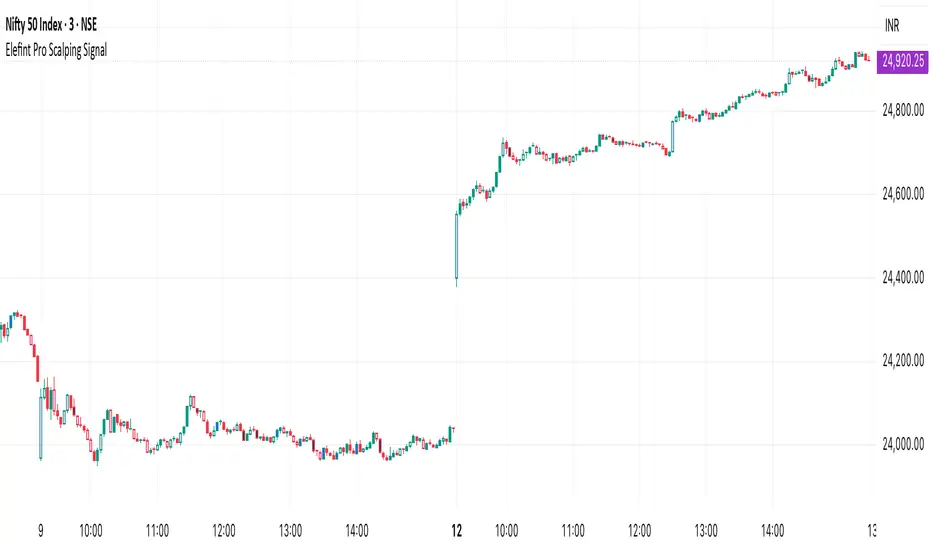
Task: Click the 14:00 time label before date 12
Action: pyautogui.click(x=357, y=529)
